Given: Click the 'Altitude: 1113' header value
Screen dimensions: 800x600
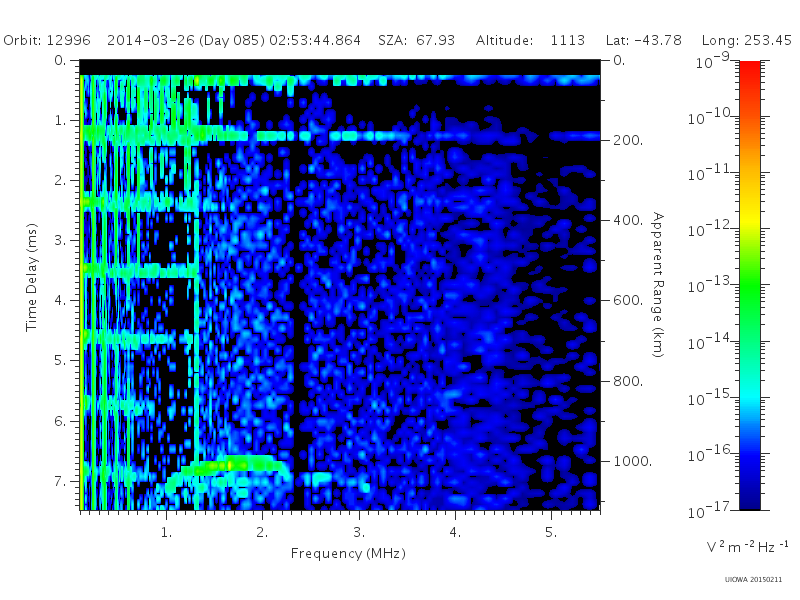Looking at the screenshot, I should tap(530, 40).
